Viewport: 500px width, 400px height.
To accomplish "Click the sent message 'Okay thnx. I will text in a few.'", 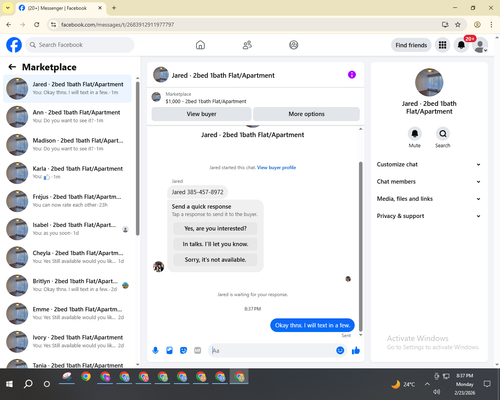I will 312,325.
